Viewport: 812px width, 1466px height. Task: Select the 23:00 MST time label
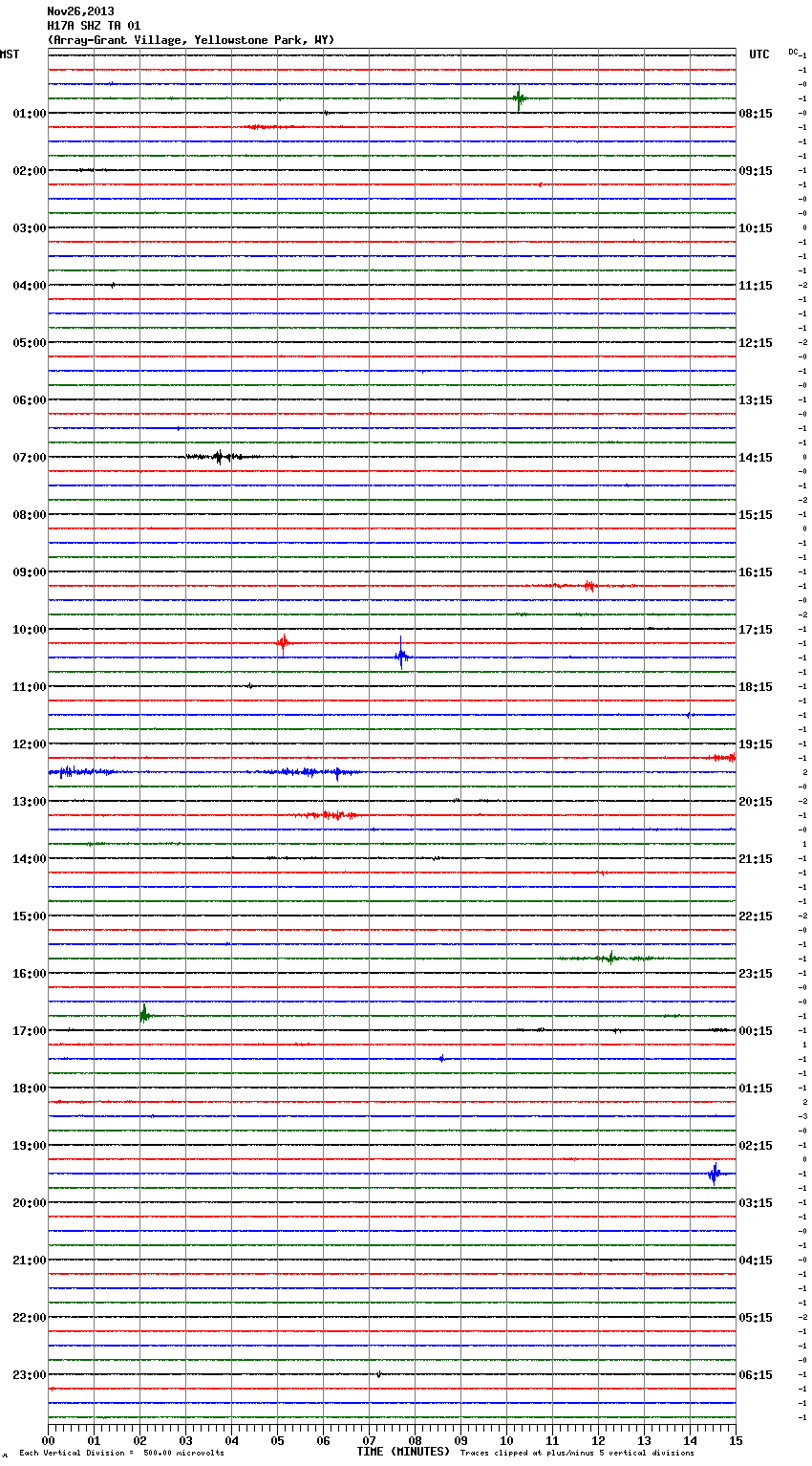(30, 1375)
